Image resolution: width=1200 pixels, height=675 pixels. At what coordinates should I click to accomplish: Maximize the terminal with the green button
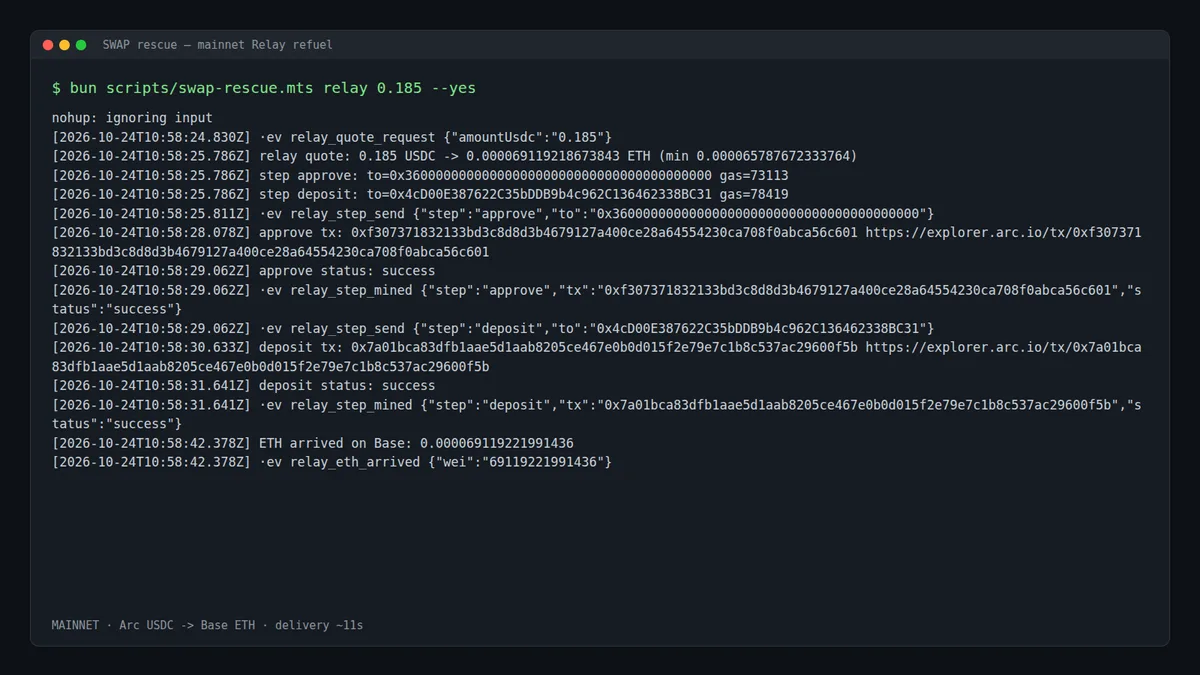click(x=81, y=45)
